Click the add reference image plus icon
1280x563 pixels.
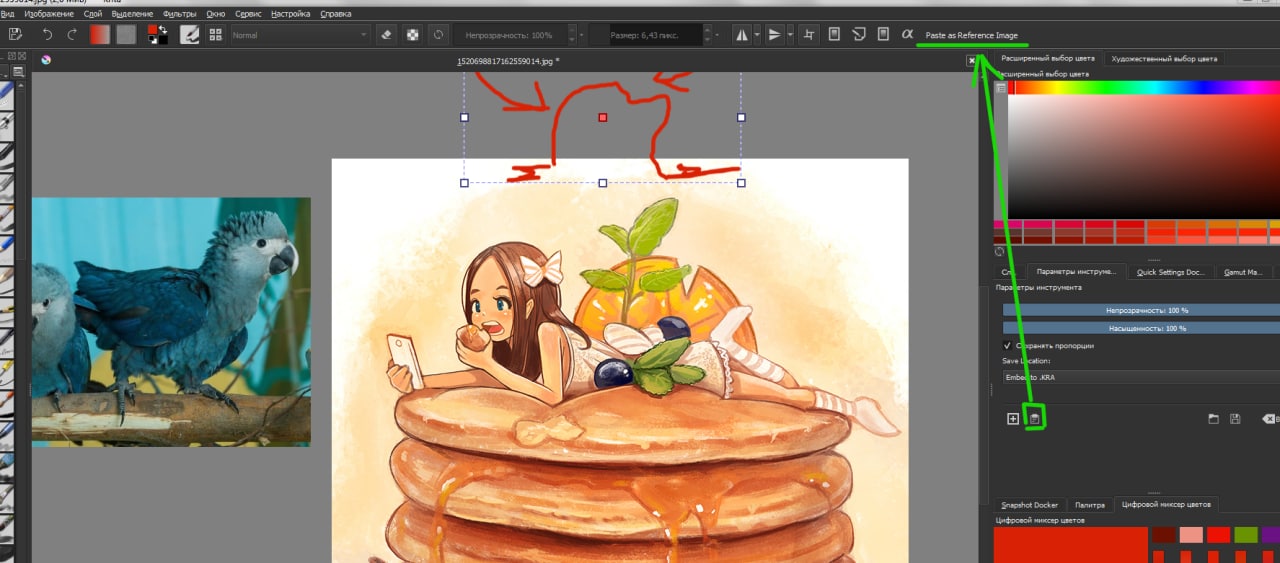[x=1013, y=418]
